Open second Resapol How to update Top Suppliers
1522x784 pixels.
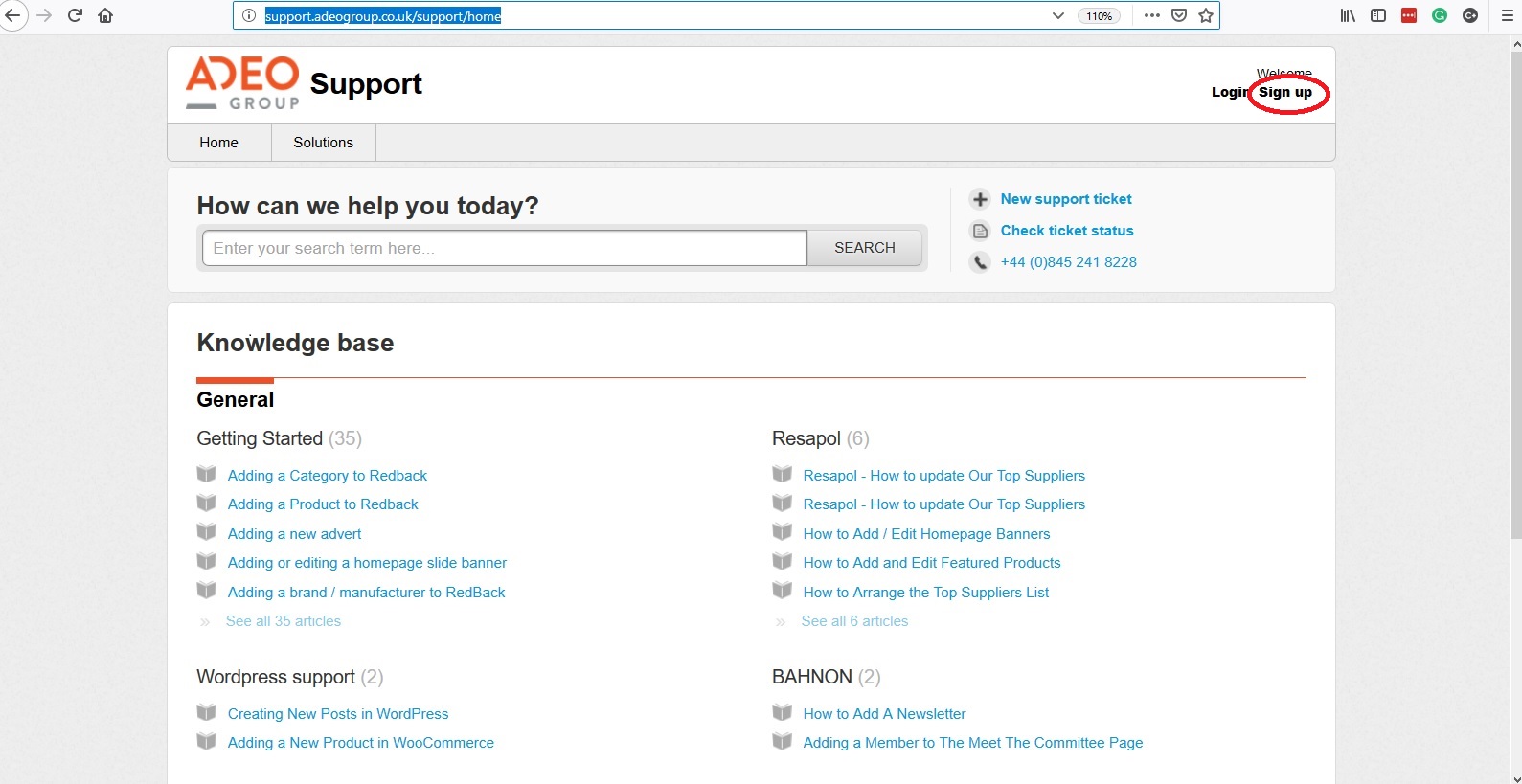[x=944, y=504]
